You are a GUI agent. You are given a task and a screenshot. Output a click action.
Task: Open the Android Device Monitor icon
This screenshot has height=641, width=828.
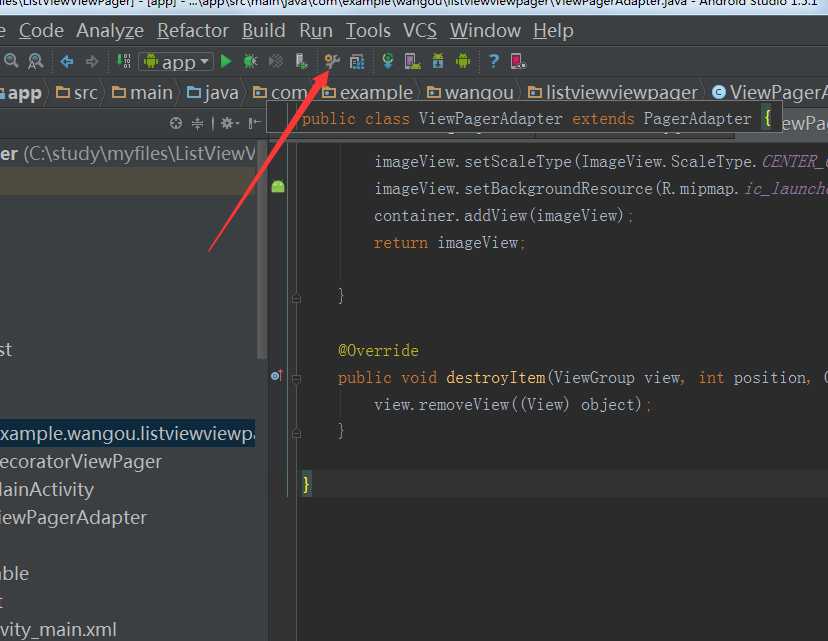[463, 62]
